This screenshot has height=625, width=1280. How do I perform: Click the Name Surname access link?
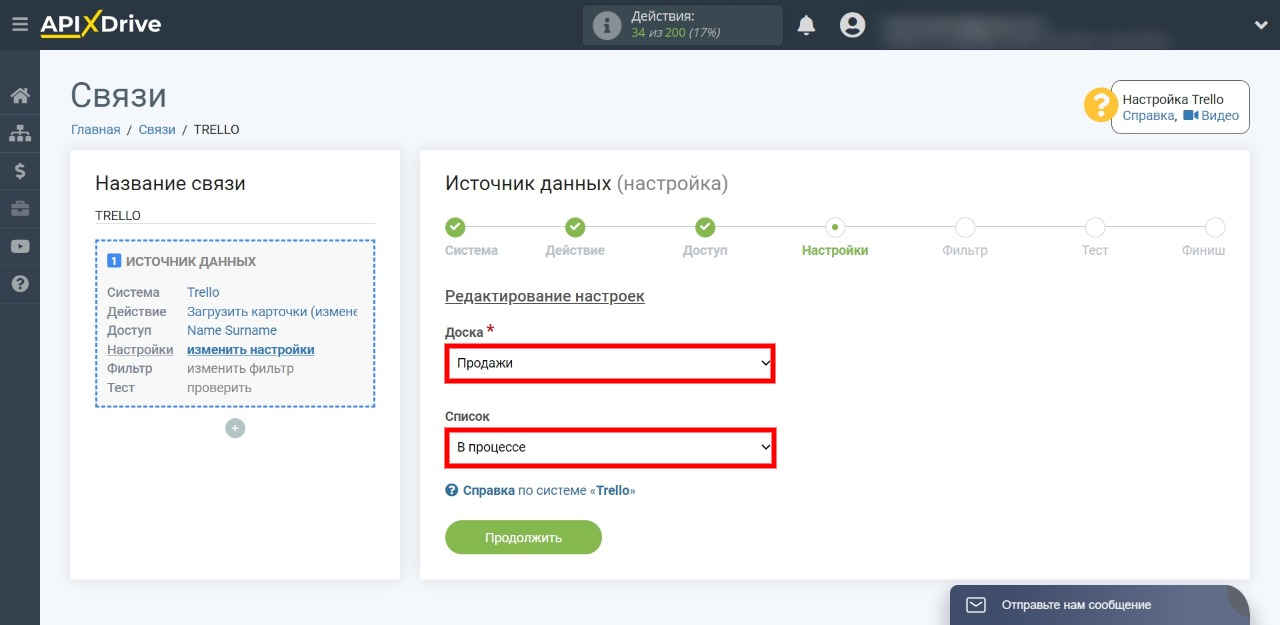(x=232, y=331)
